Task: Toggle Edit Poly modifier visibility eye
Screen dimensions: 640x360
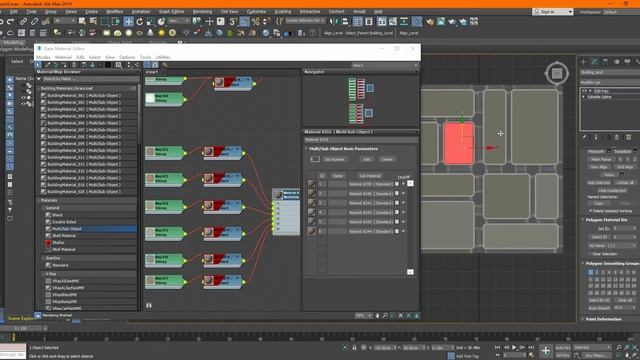Action: pyautogui.click(x=584, y=91)
